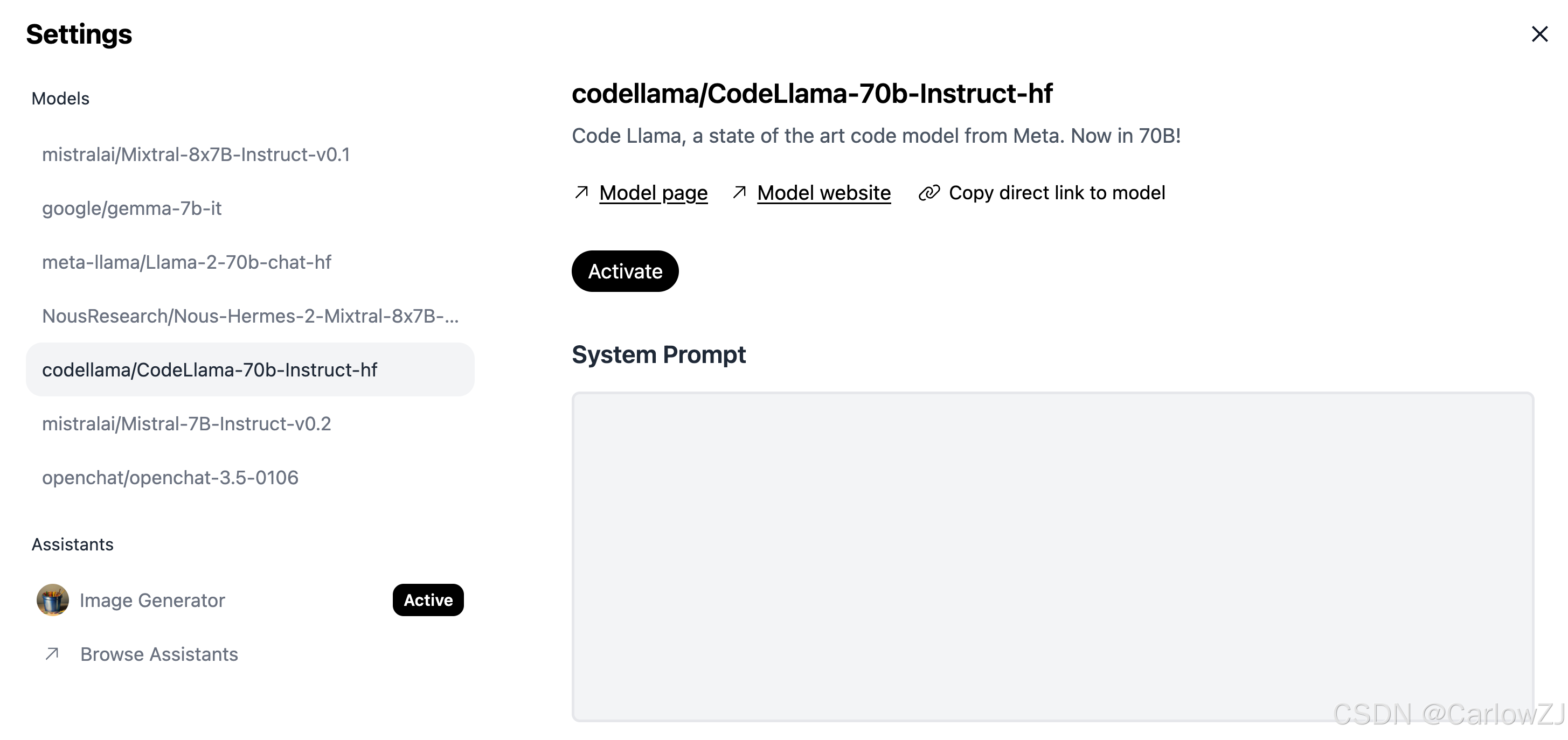This screenshot has height=740, width=1568.
Task: Close the Settings dialog with X icon
Action: tap(1539, 34)
